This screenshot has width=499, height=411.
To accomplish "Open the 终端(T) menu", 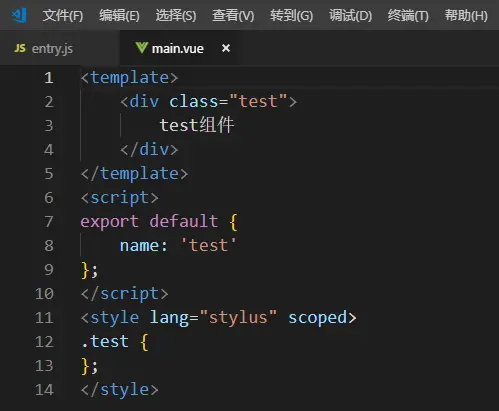I will coord(408,15).
